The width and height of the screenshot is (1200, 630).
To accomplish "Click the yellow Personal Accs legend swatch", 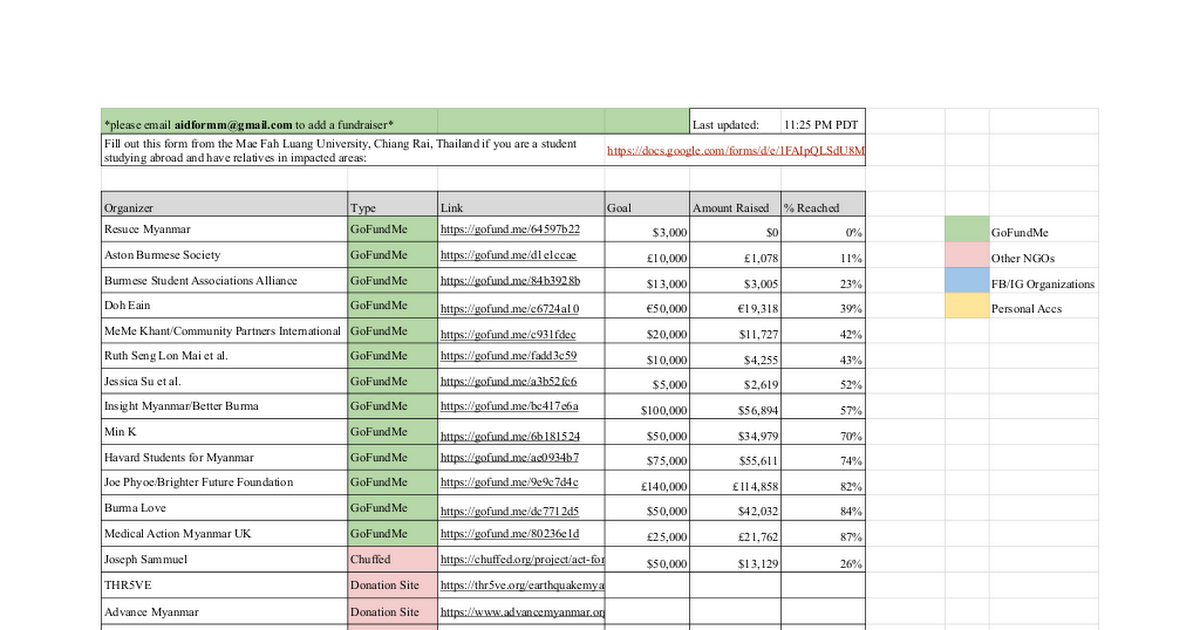I will [x=966, y=307].
